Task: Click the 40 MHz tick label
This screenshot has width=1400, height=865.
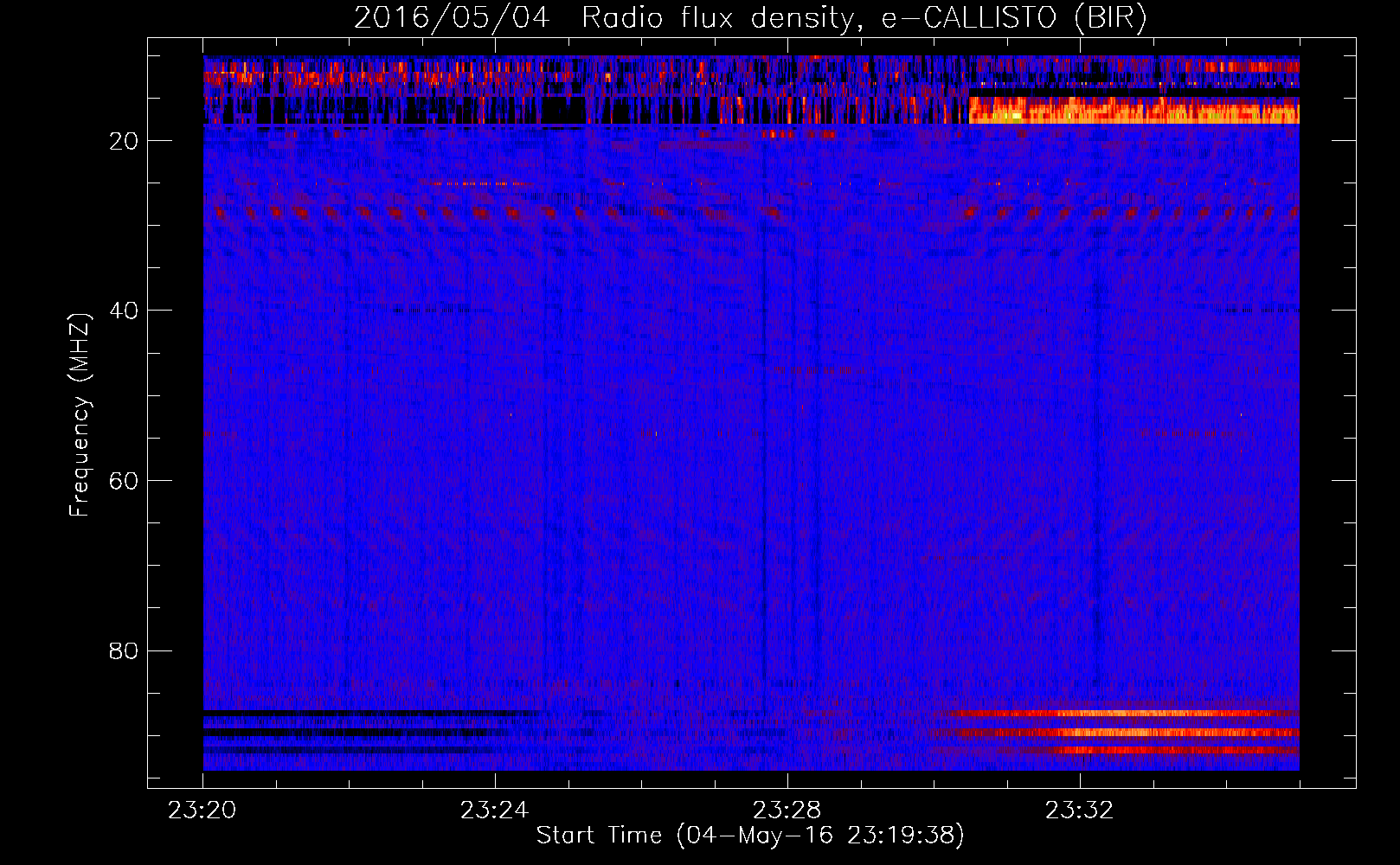Action: [x=125, y=311]
